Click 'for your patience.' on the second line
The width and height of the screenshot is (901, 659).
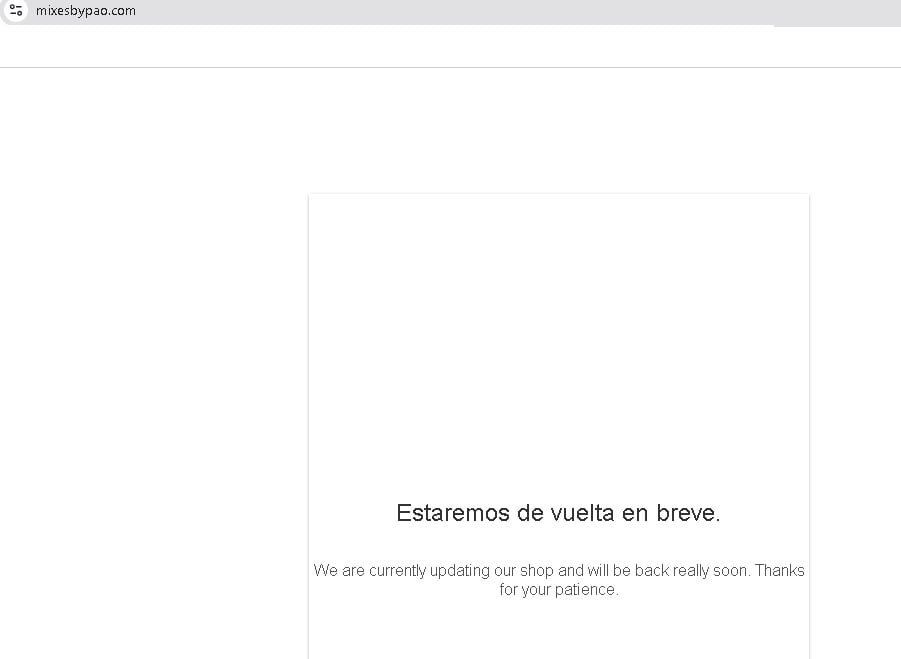click(558, 590)
